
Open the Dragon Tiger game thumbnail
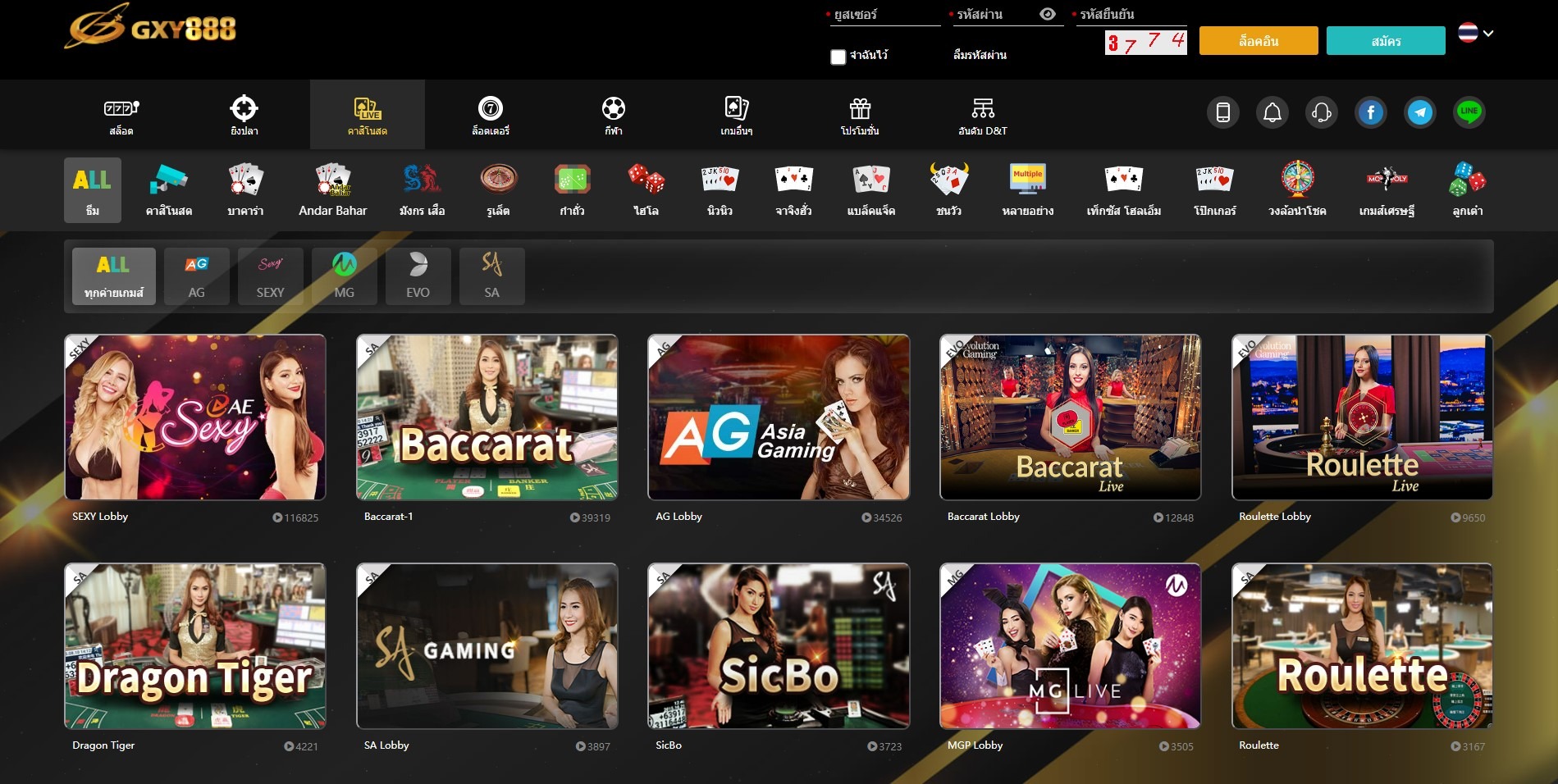click(195, 646)
